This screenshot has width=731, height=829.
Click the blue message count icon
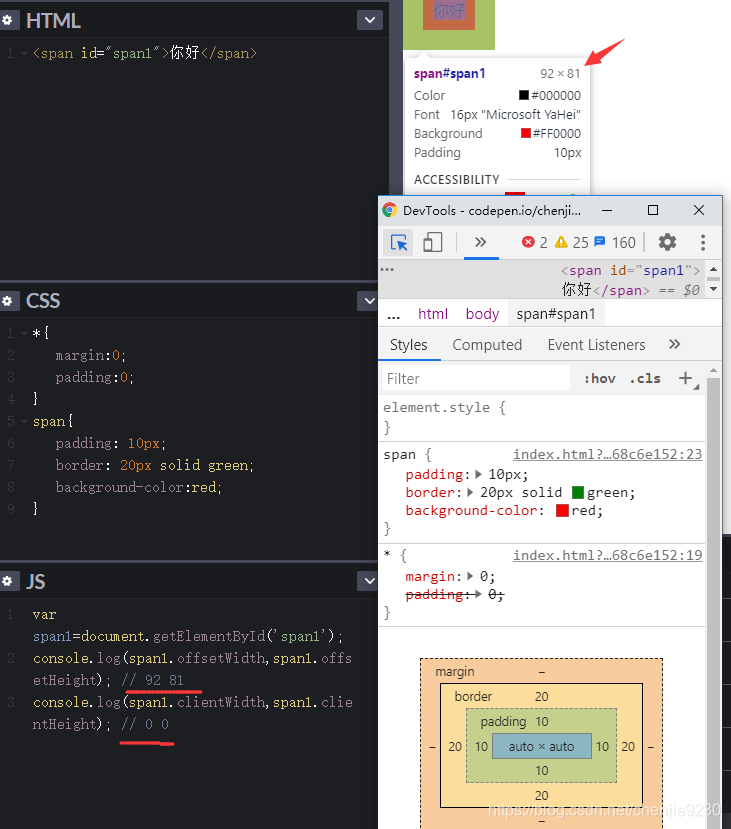599,242
